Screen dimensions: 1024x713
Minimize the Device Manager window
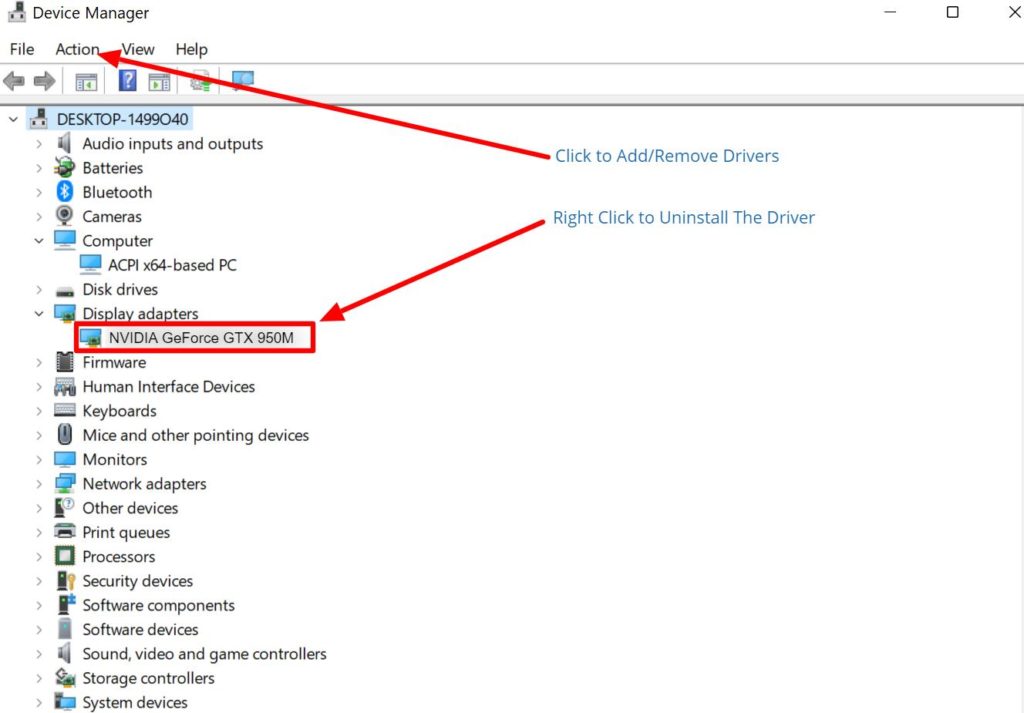click(890, 12)
